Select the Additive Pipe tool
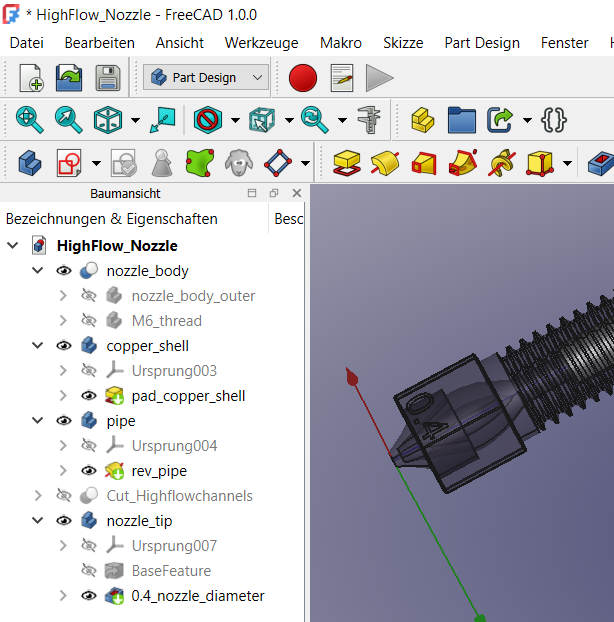Viewport: 614px width, 622px height. click(463, 163)
